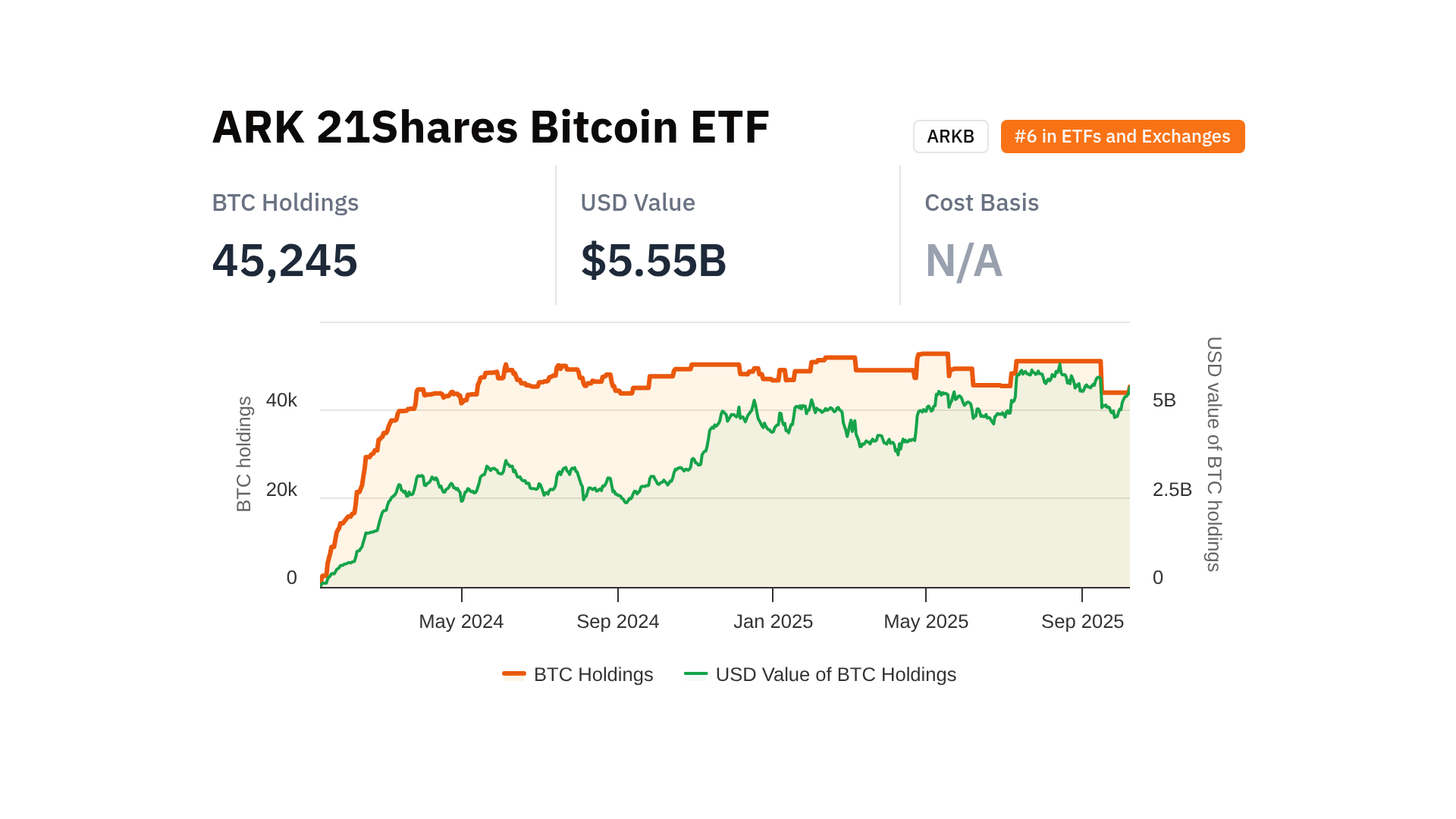Select the 45,245 BTC holdings figure
The image size is (1456, 819).
tap(284, 260)
